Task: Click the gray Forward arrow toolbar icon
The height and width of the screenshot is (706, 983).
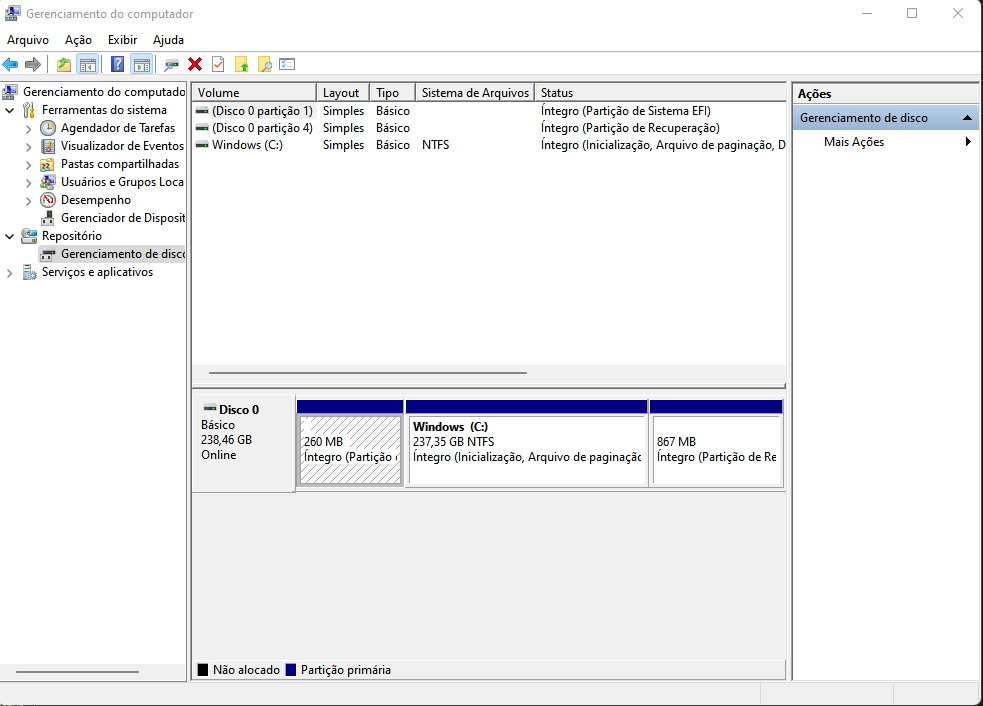Action: [33, 64]
